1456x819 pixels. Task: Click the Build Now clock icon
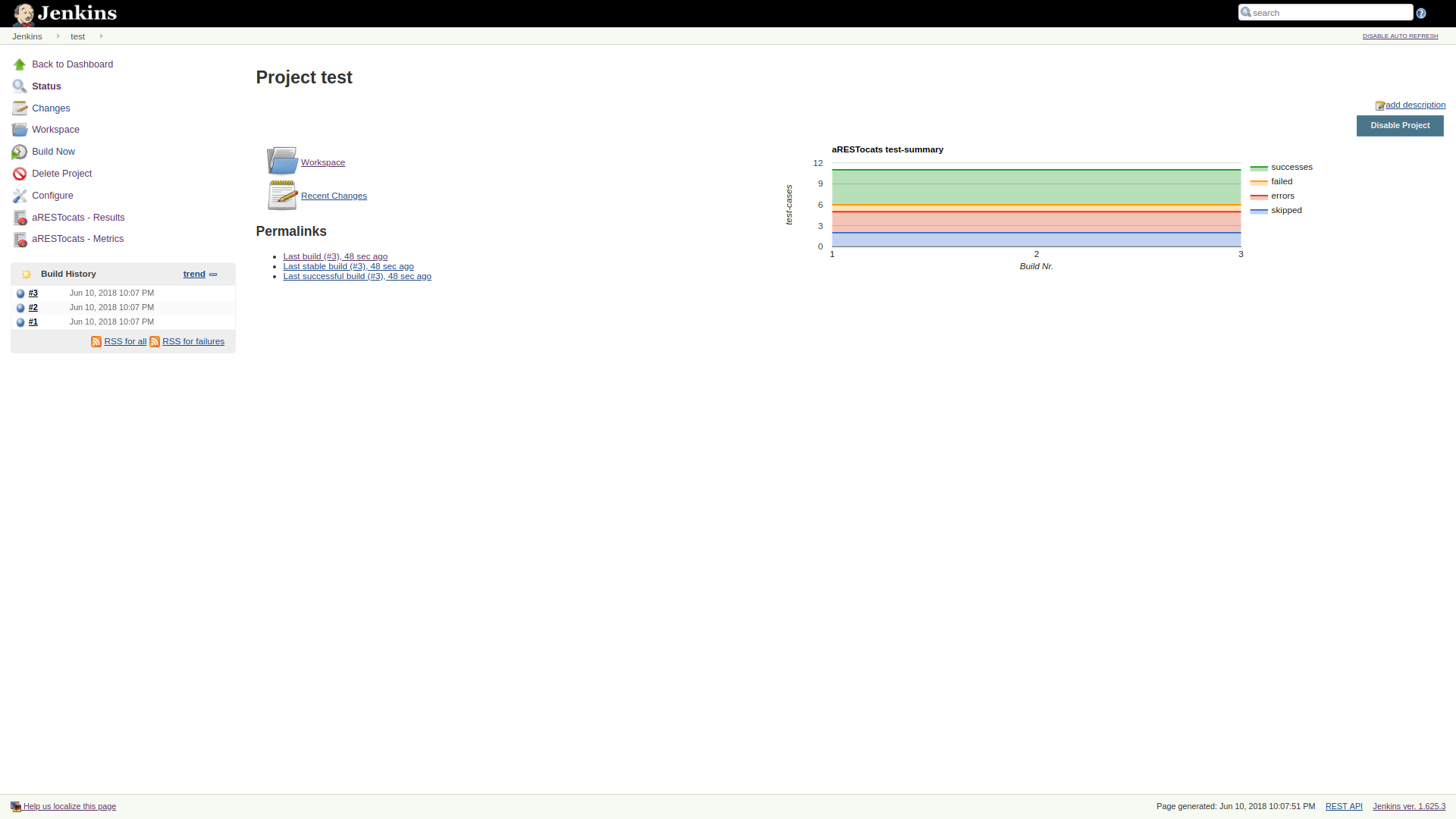tap(20, 152)
